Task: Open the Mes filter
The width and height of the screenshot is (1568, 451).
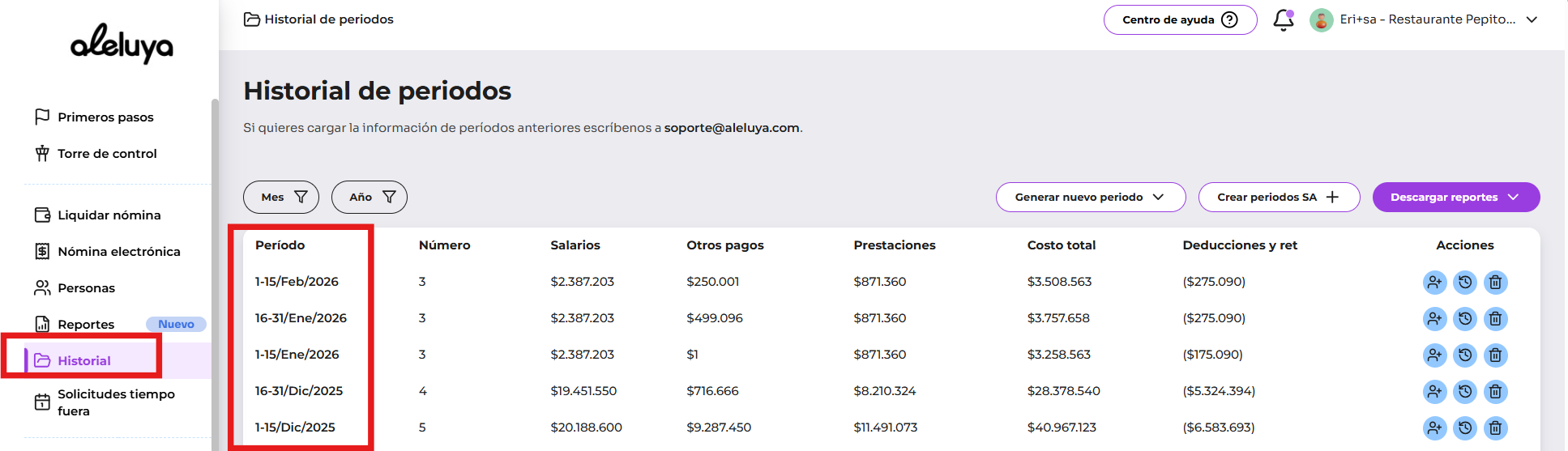Action: pos(280,198)
